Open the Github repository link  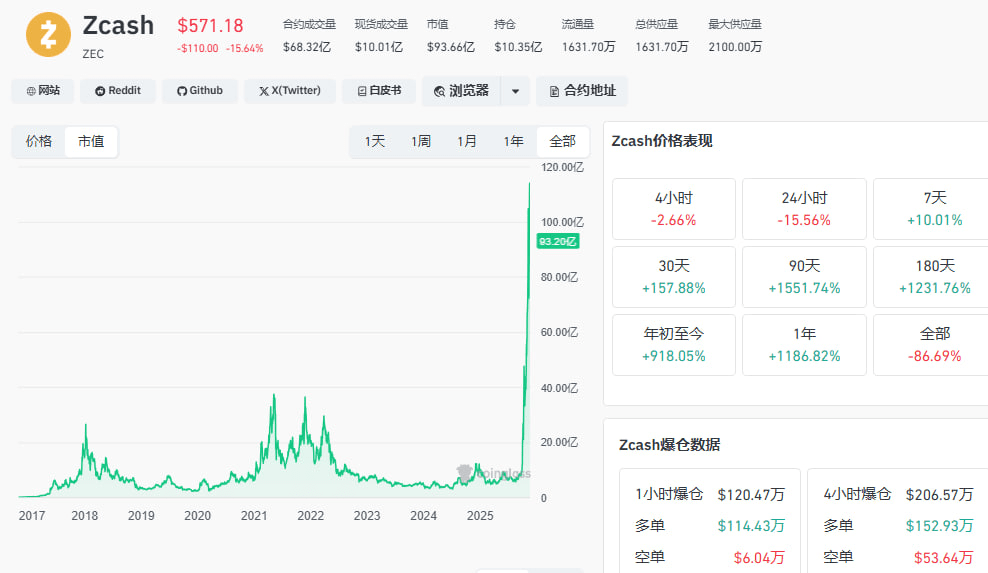200,91
